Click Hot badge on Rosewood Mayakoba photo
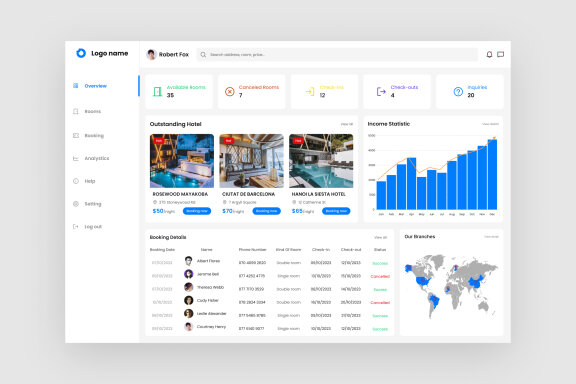Image resolution: width=576 pixels, height=384 pixels. [158, 141]
